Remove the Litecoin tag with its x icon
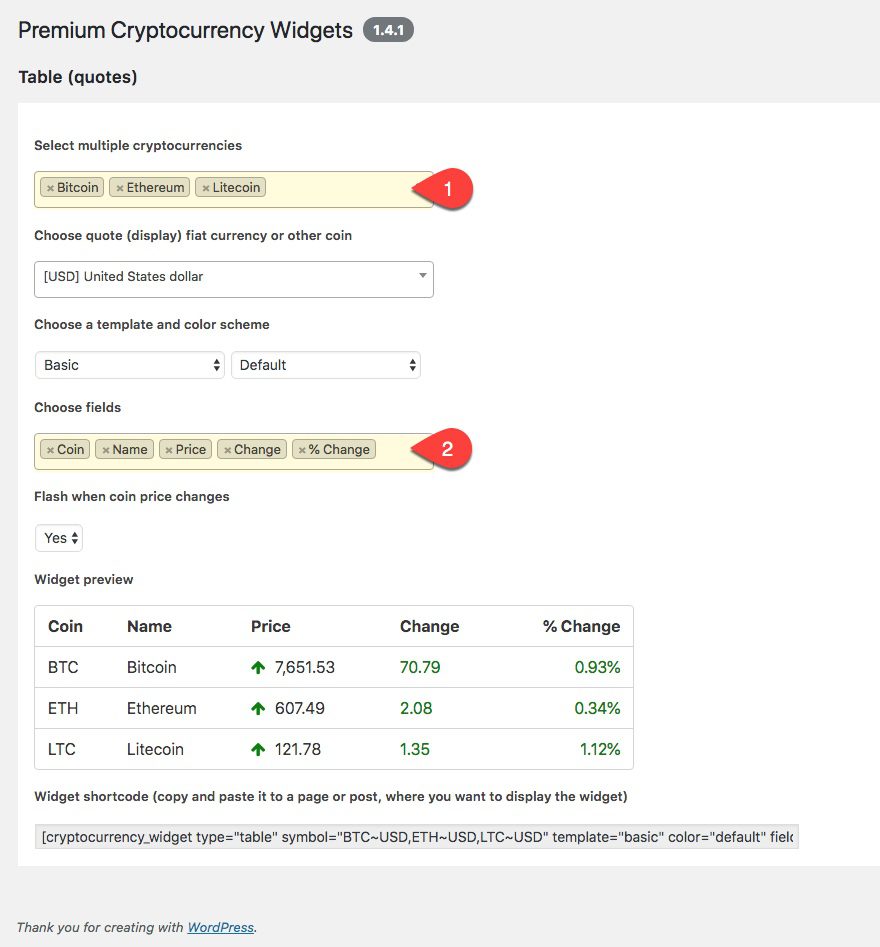Image resolution: width=880 pixels, height=947 pixels. tap(206, 188)
